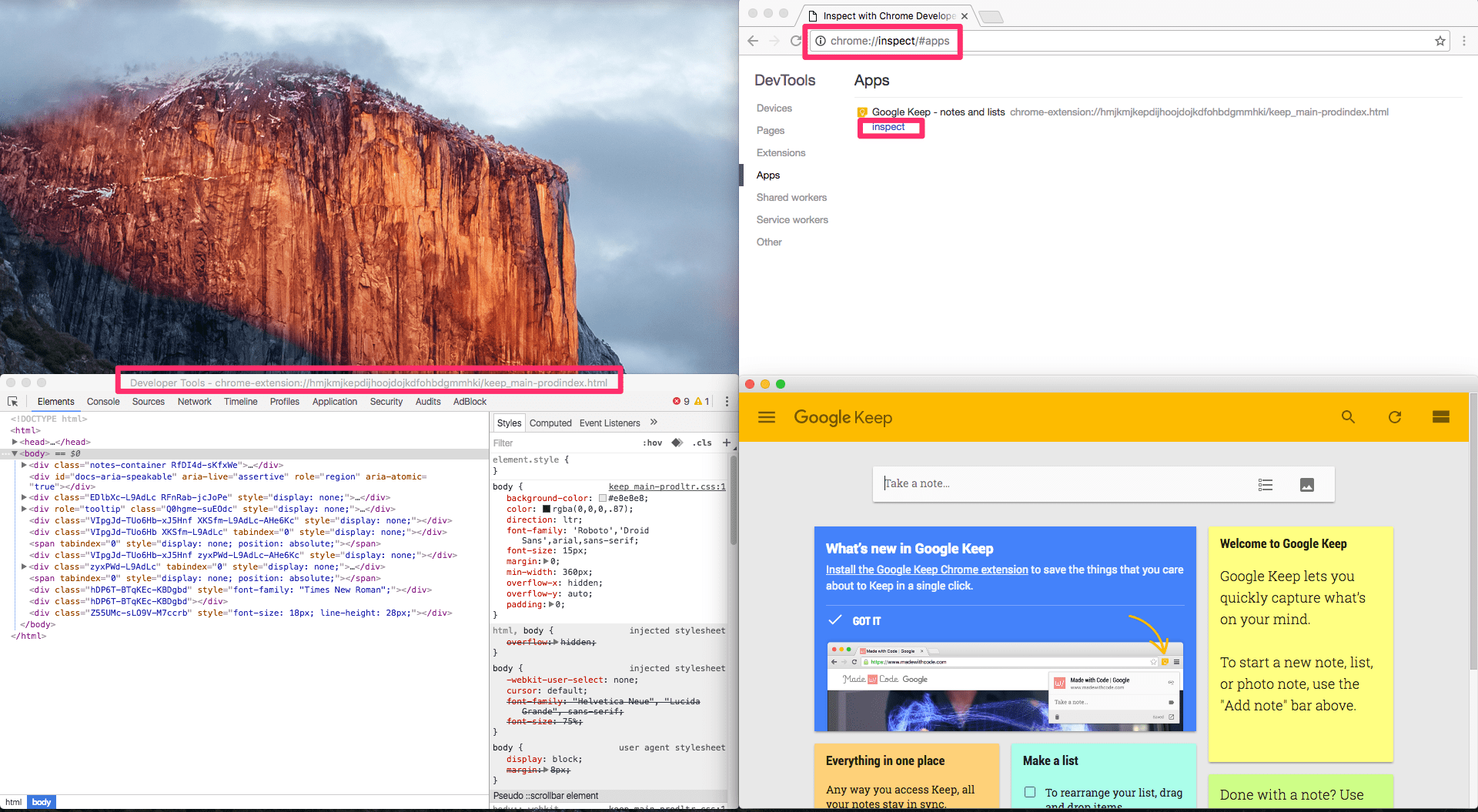Open Shared workers in DevTools sidebar
The height and width of the screenshot is (812, 1478).
click(791, 198)
